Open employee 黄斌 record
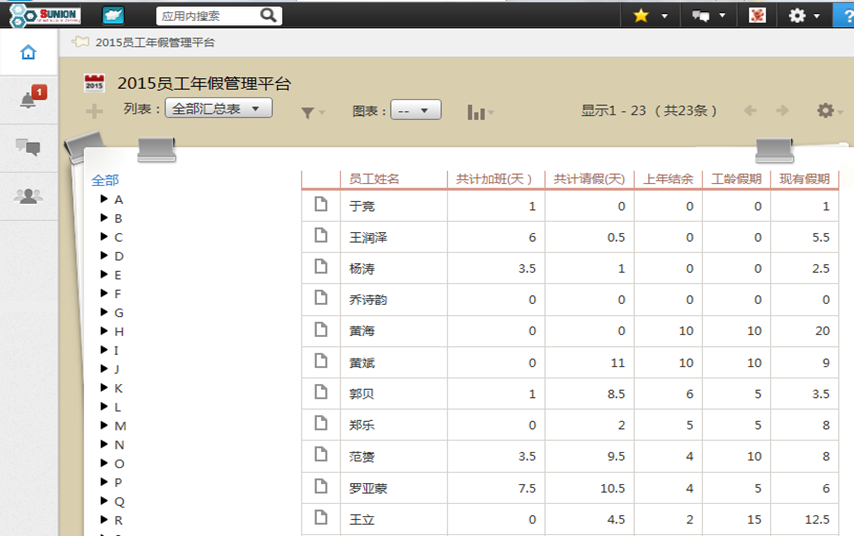This screenshot has width=854, height=536. tap(362, 362)
